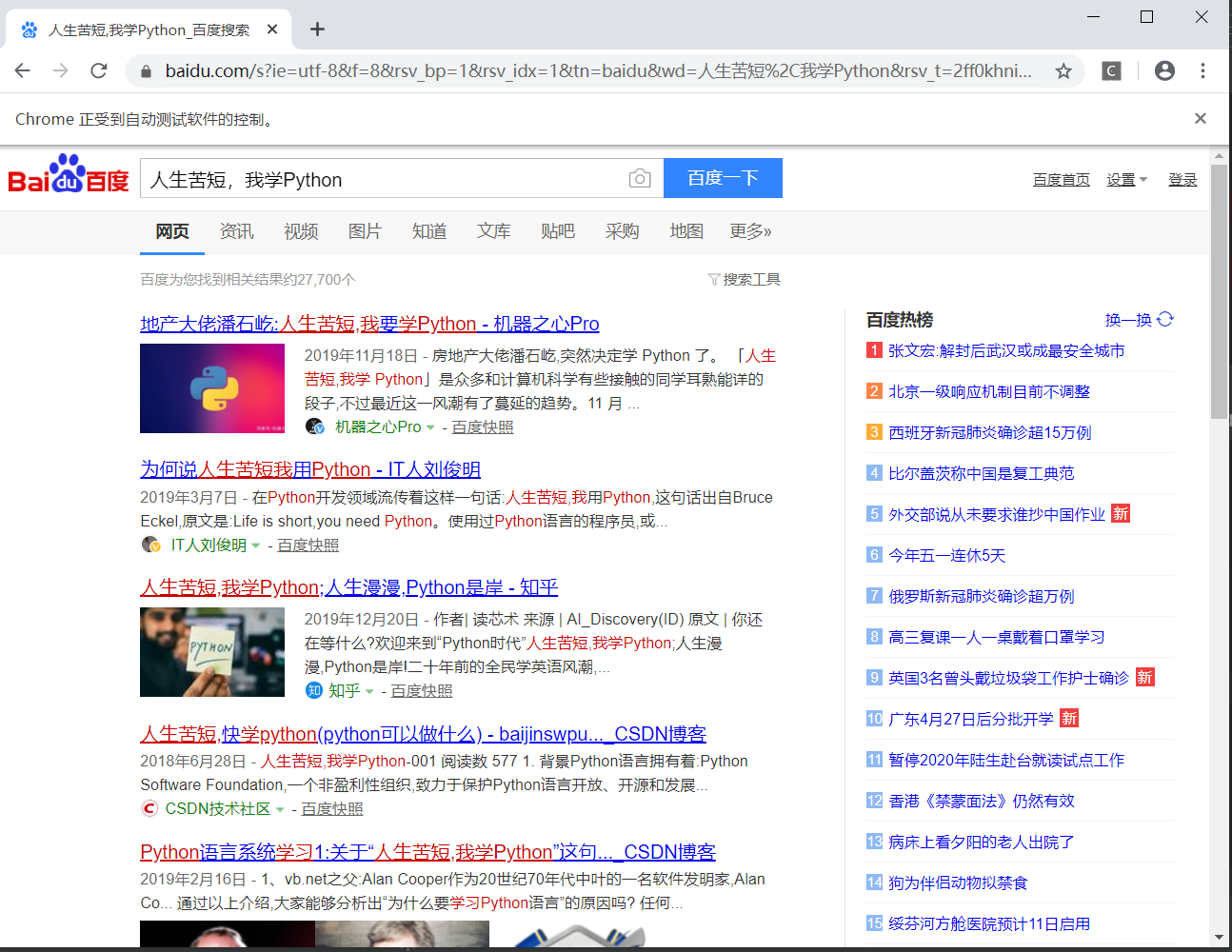
Task: Expand the CSDN技术社区 source dropdown
Action: (x=280, y=809)
